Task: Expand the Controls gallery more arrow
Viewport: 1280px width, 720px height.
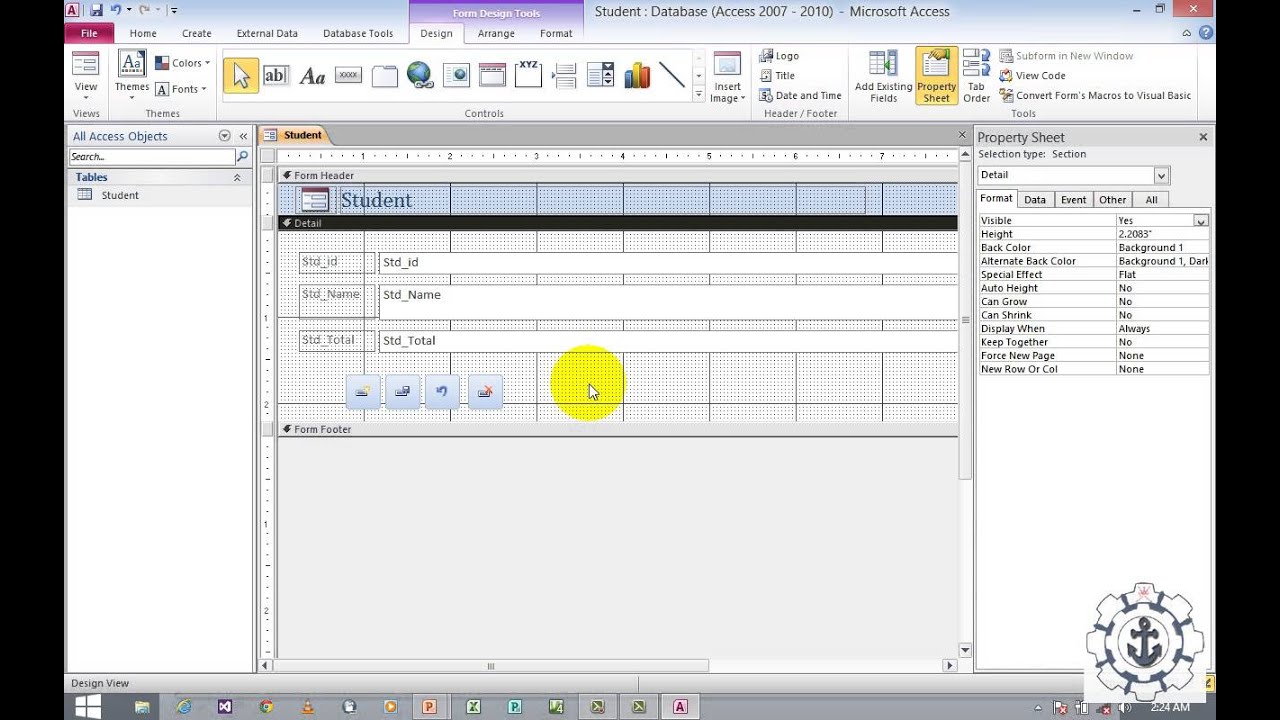Action: tap(698, 96)
